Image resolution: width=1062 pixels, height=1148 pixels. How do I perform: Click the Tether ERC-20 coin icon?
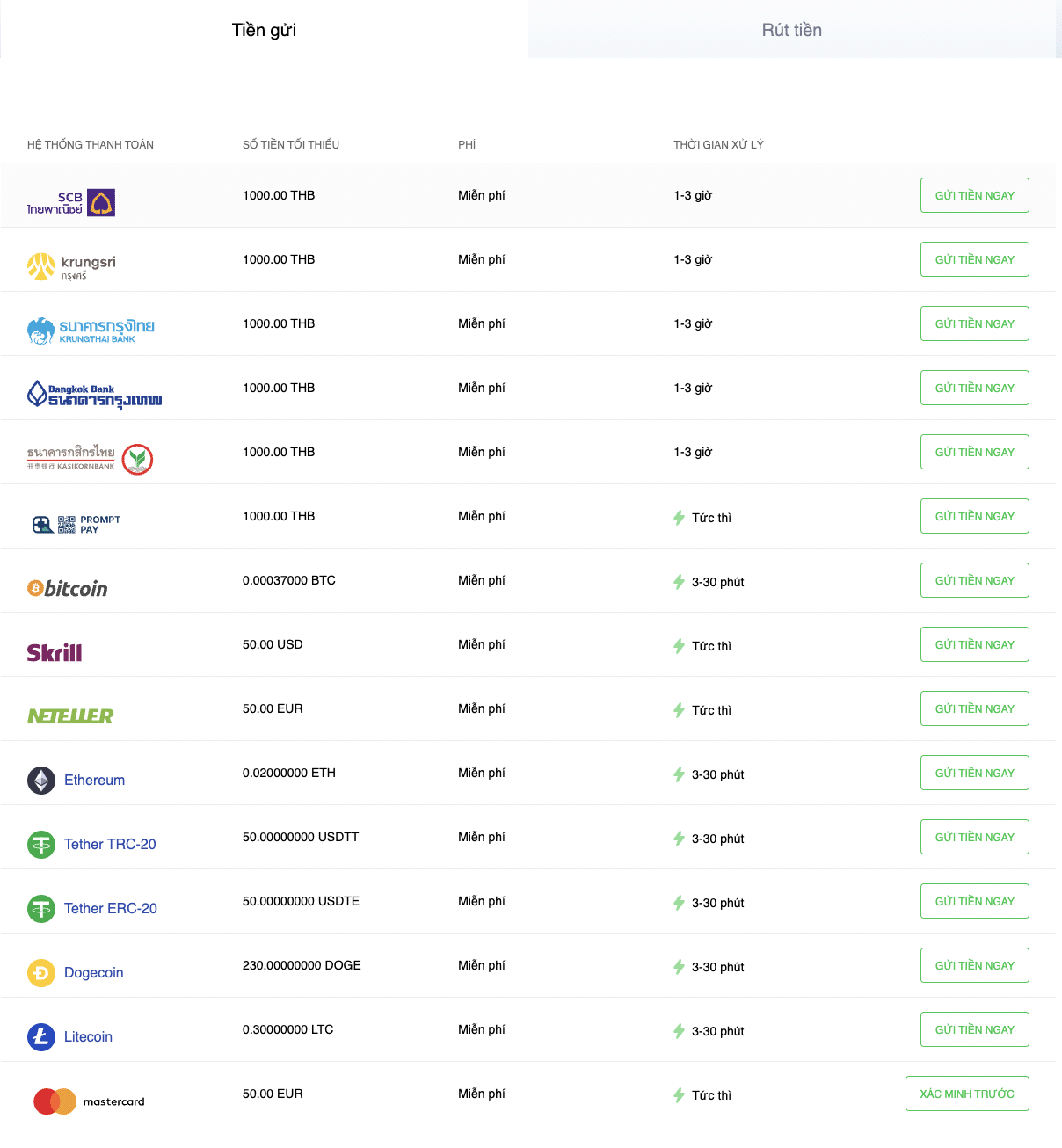pos(41,909)
